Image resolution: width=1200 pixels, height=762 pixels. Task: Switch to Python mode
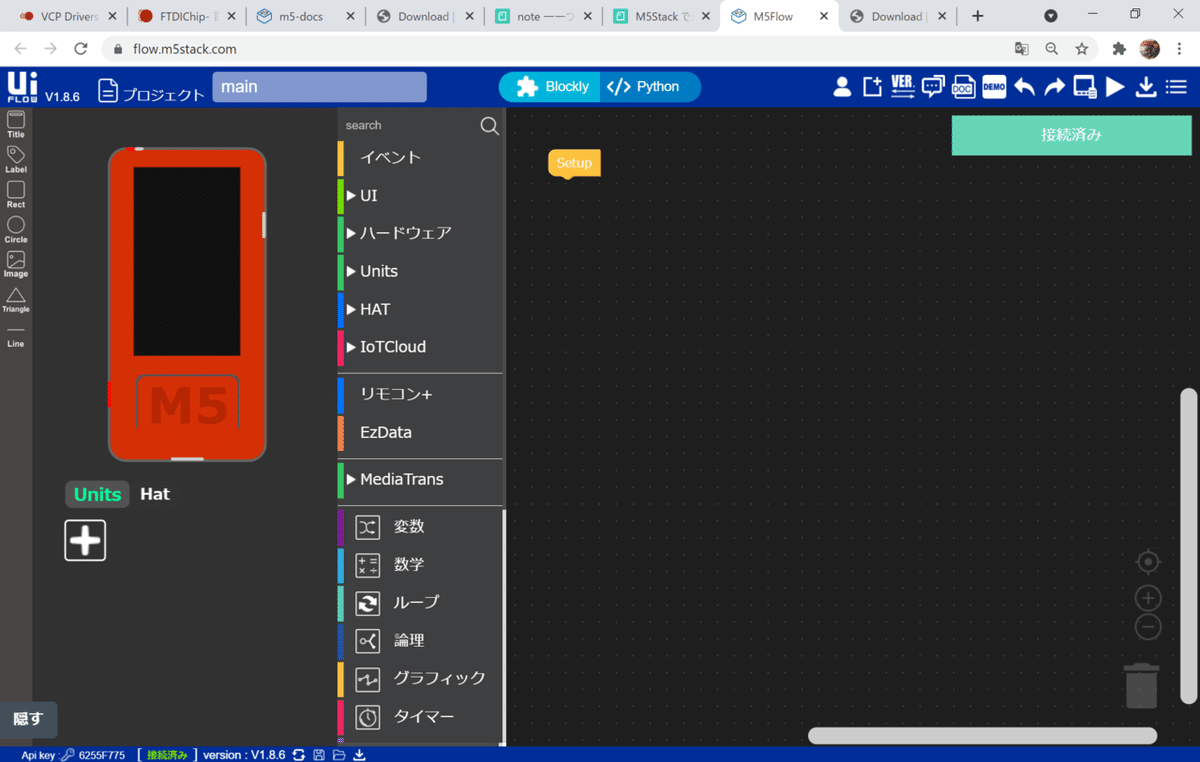point(650,87)
